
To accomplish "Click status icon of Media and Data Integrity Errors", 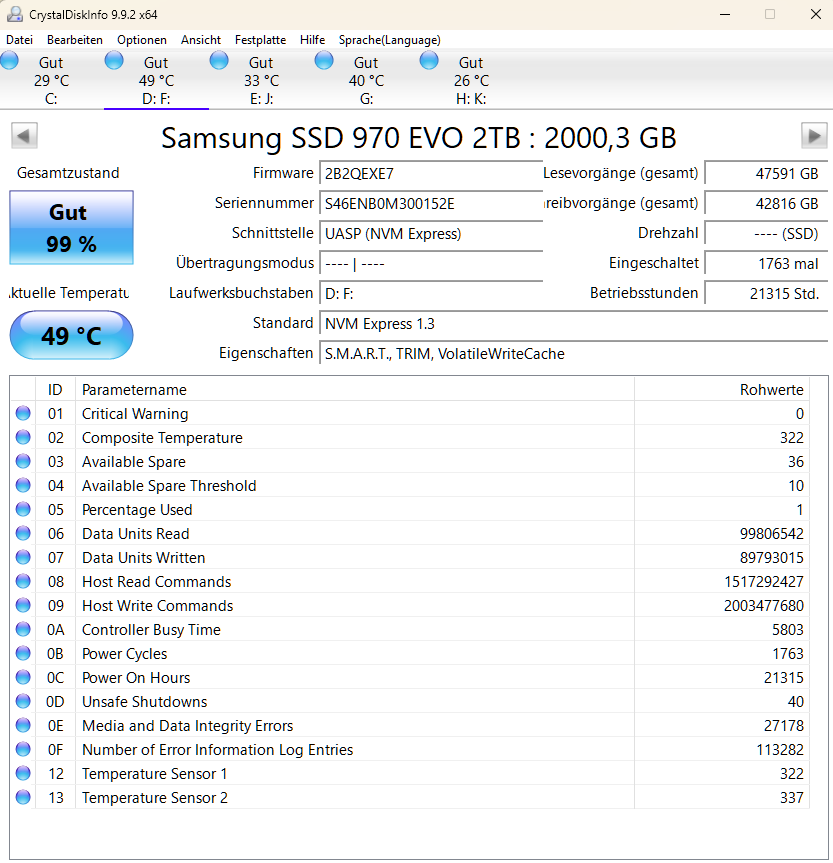I will tap(23, 725).
